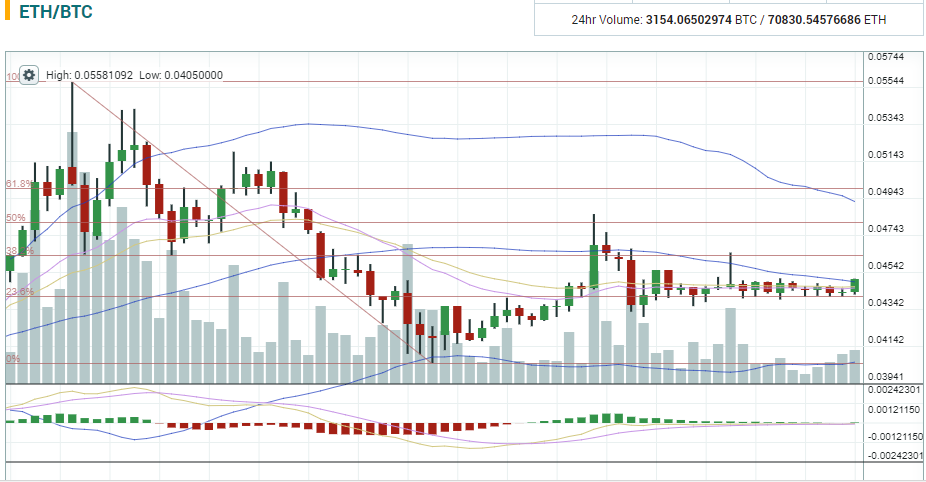926x482 pixels.
Task: Click the 0.05343 price axis label
Action: tap(885, 118)
